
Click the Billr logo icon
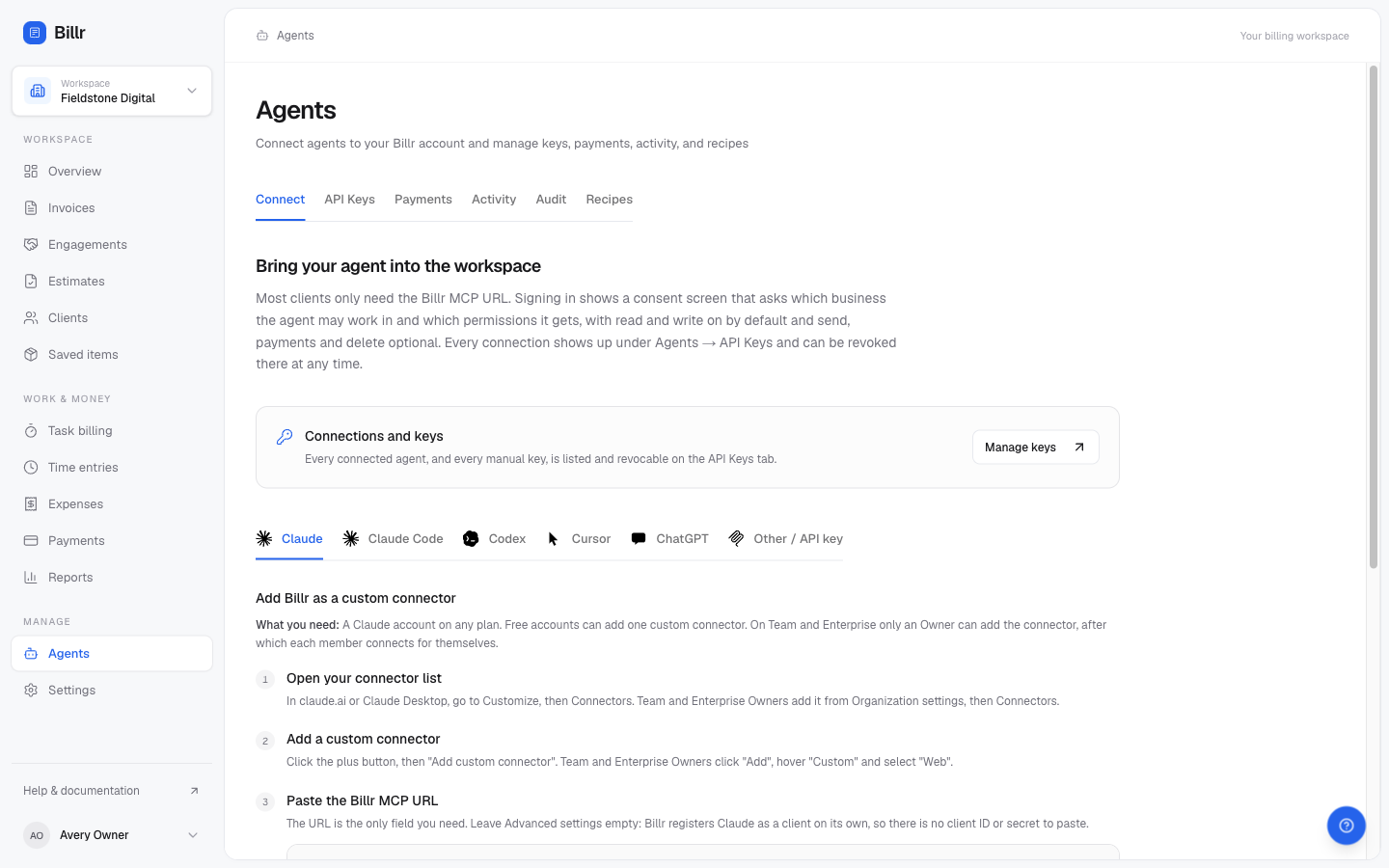point(35,33)
